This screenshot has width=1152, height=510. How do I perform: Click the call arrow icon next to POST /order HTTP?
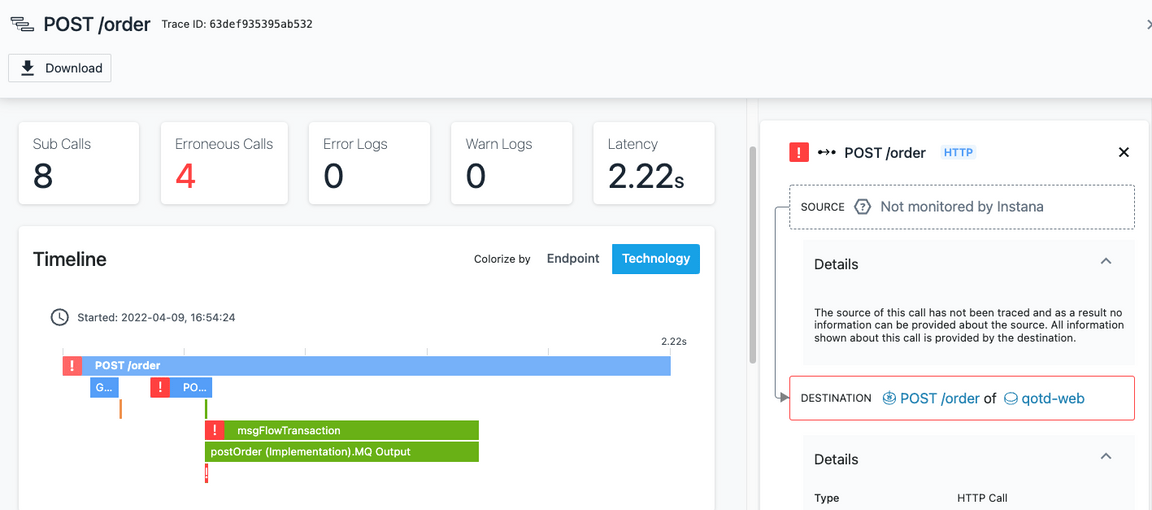point(827,152)
